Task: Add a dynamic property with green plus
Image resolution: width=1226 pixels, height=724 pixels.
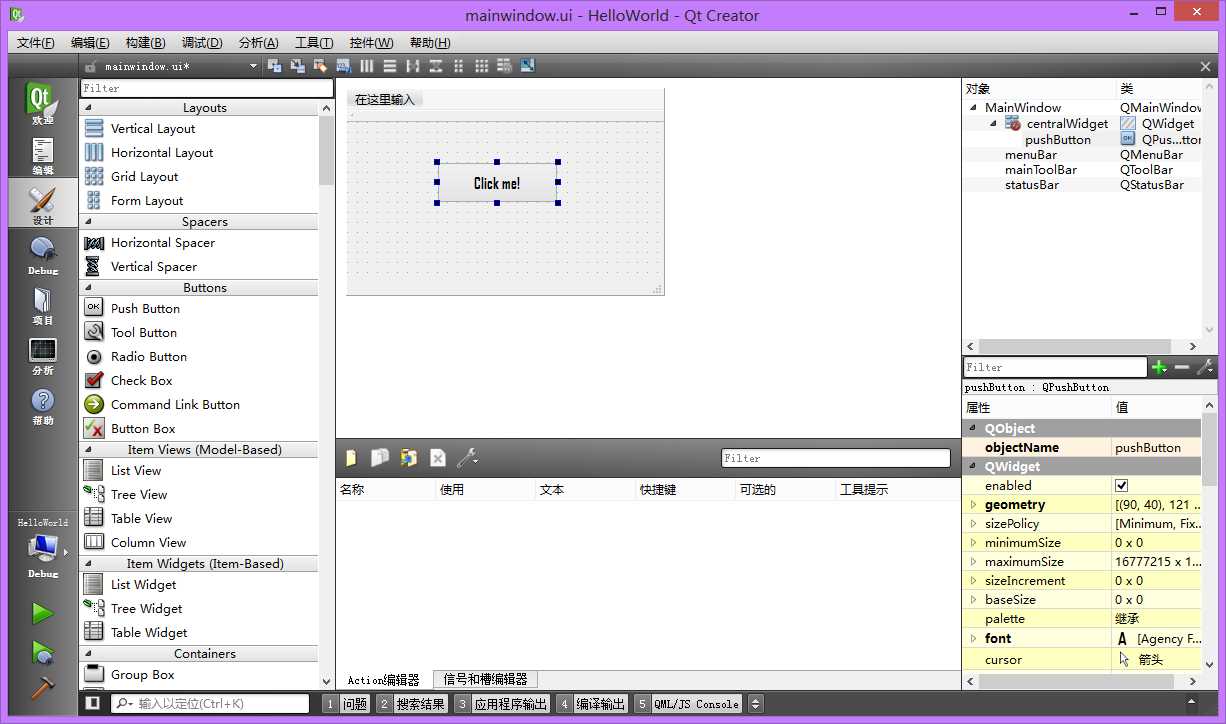Action: 1159,367
